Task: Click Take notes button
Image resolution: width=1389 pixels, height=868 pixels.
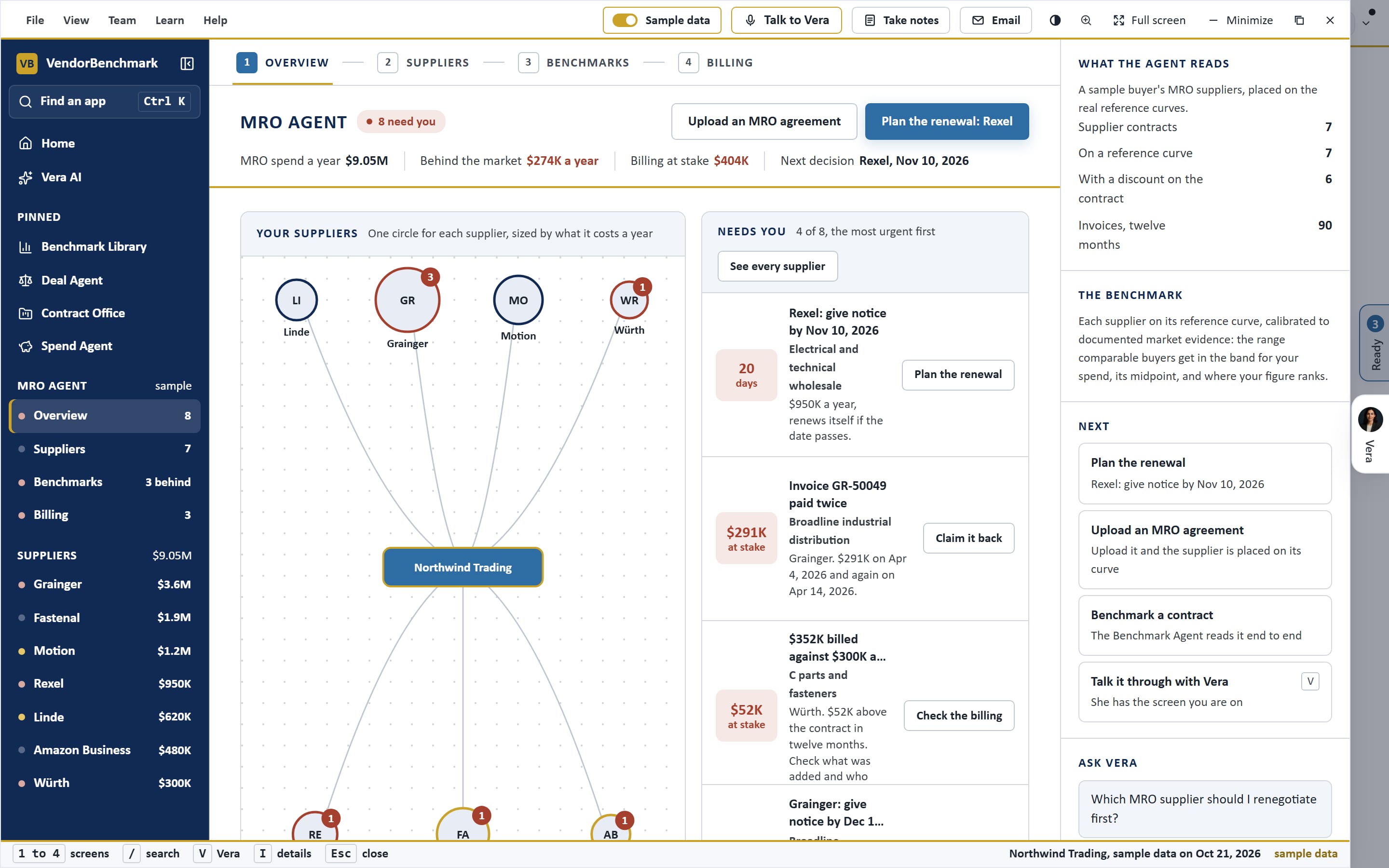Action: coord(900,20)
